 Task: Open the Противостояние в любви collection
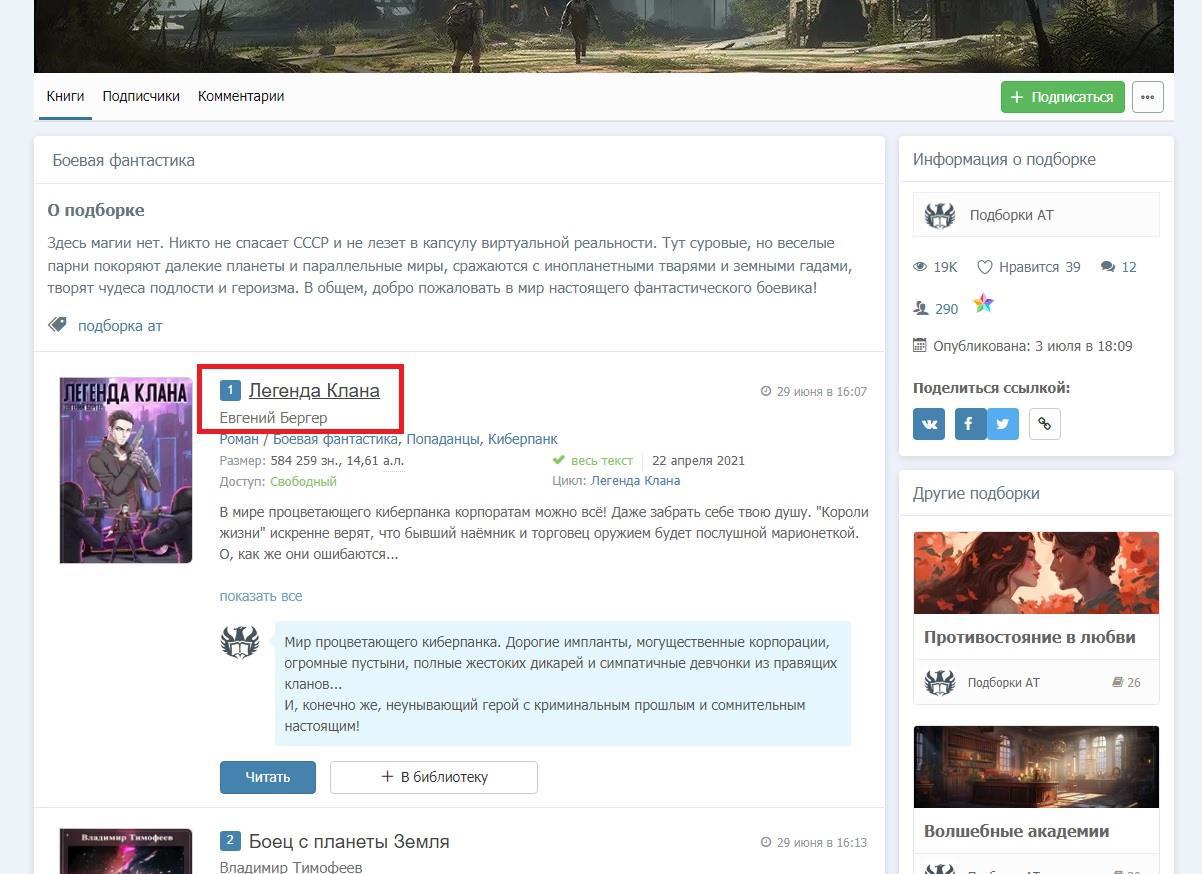[1029, 637]
